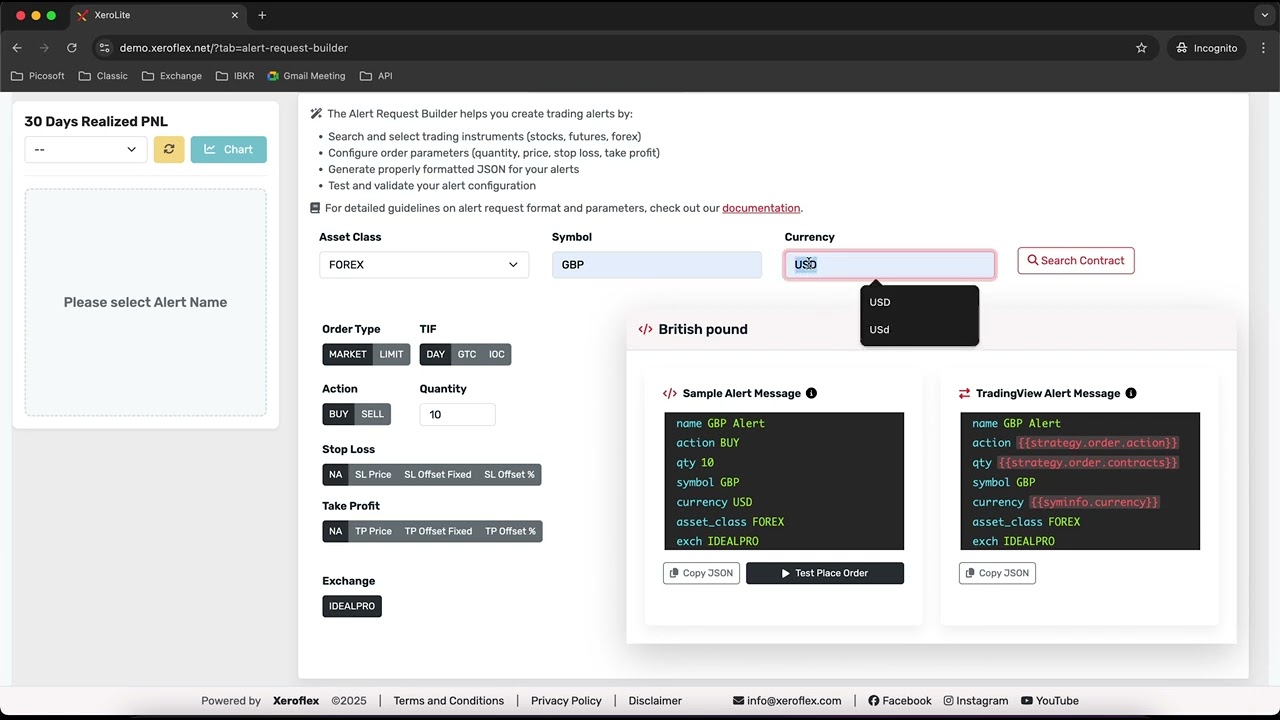Image resolution: width=1280 pixels, height=720 pixels.
Task: Choose the SELL action
Action: (372, 414)
